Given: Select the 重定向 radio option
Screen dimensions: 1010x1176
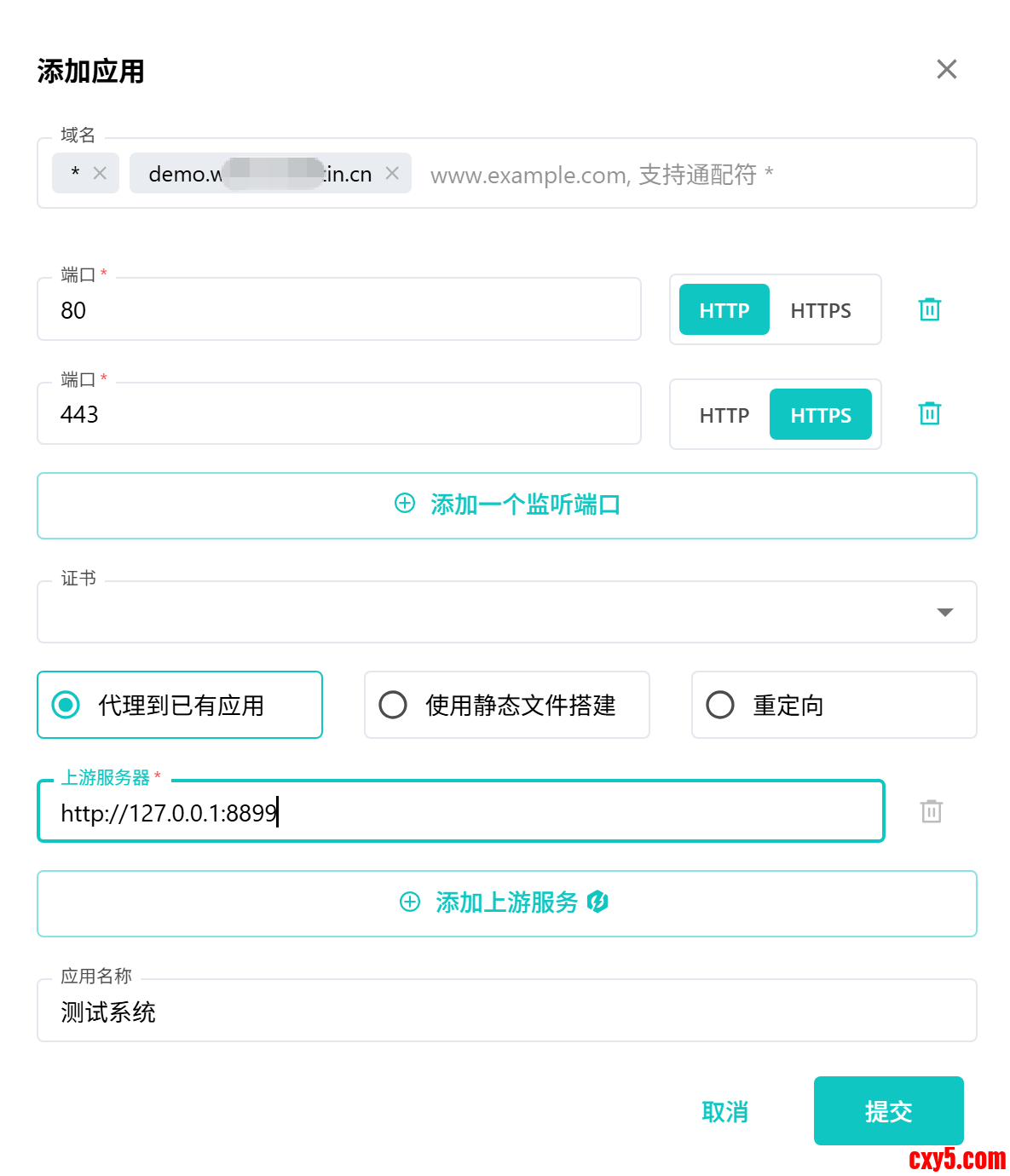Looking at the screenshot, I should pyautogui.click(x=720, y=705).
